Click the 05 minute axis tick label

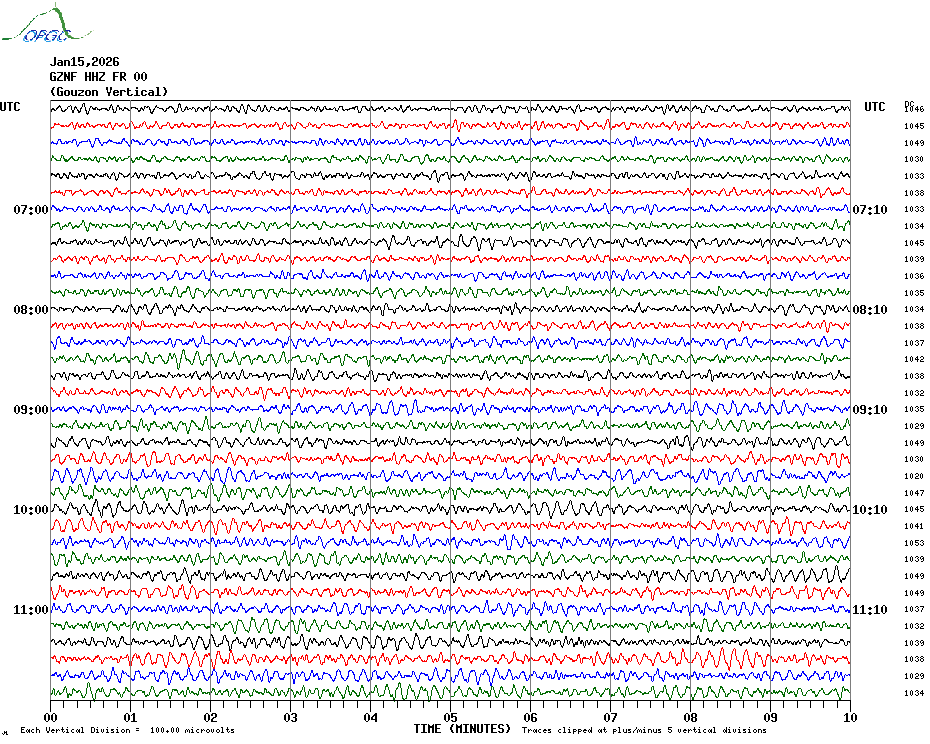pyautogui.click(x=451, y=717)
